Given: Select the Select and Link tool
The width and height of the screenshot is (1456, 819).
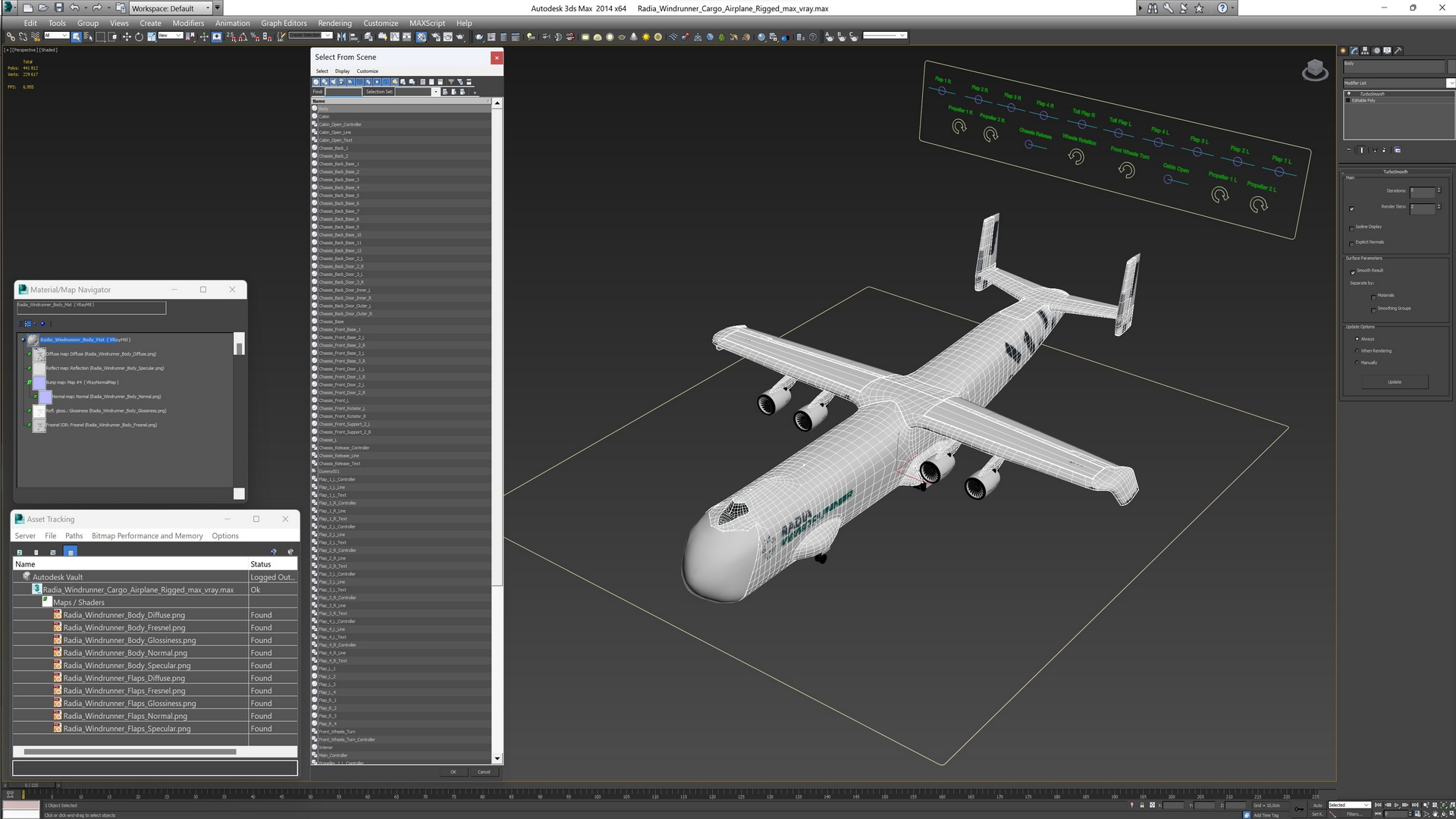Looking at the screenshot, I should (11, 36).
